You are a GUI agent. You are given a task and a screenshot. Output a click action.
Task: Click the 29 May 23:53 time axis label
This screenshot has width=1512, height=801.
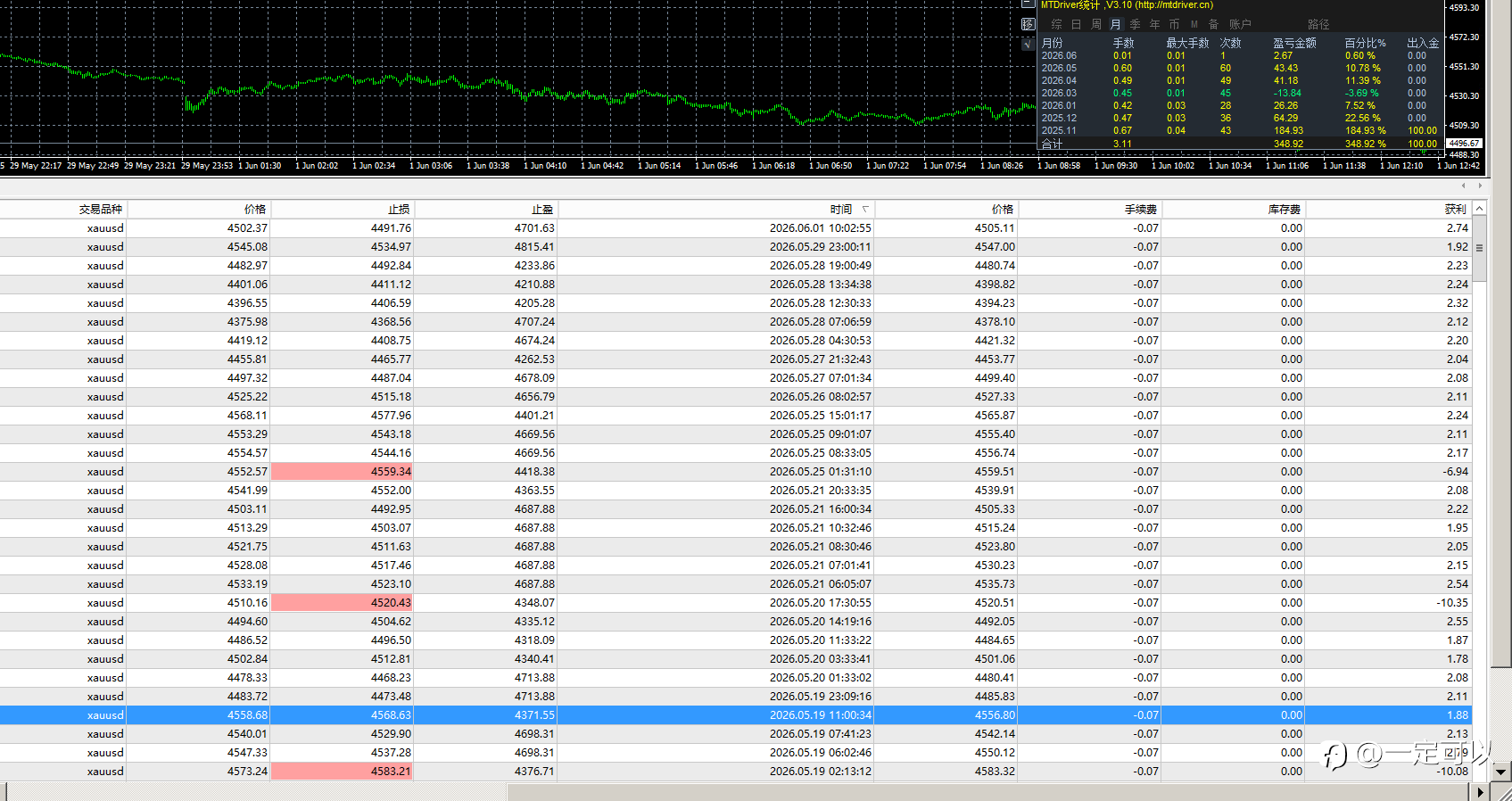point(206,166)
